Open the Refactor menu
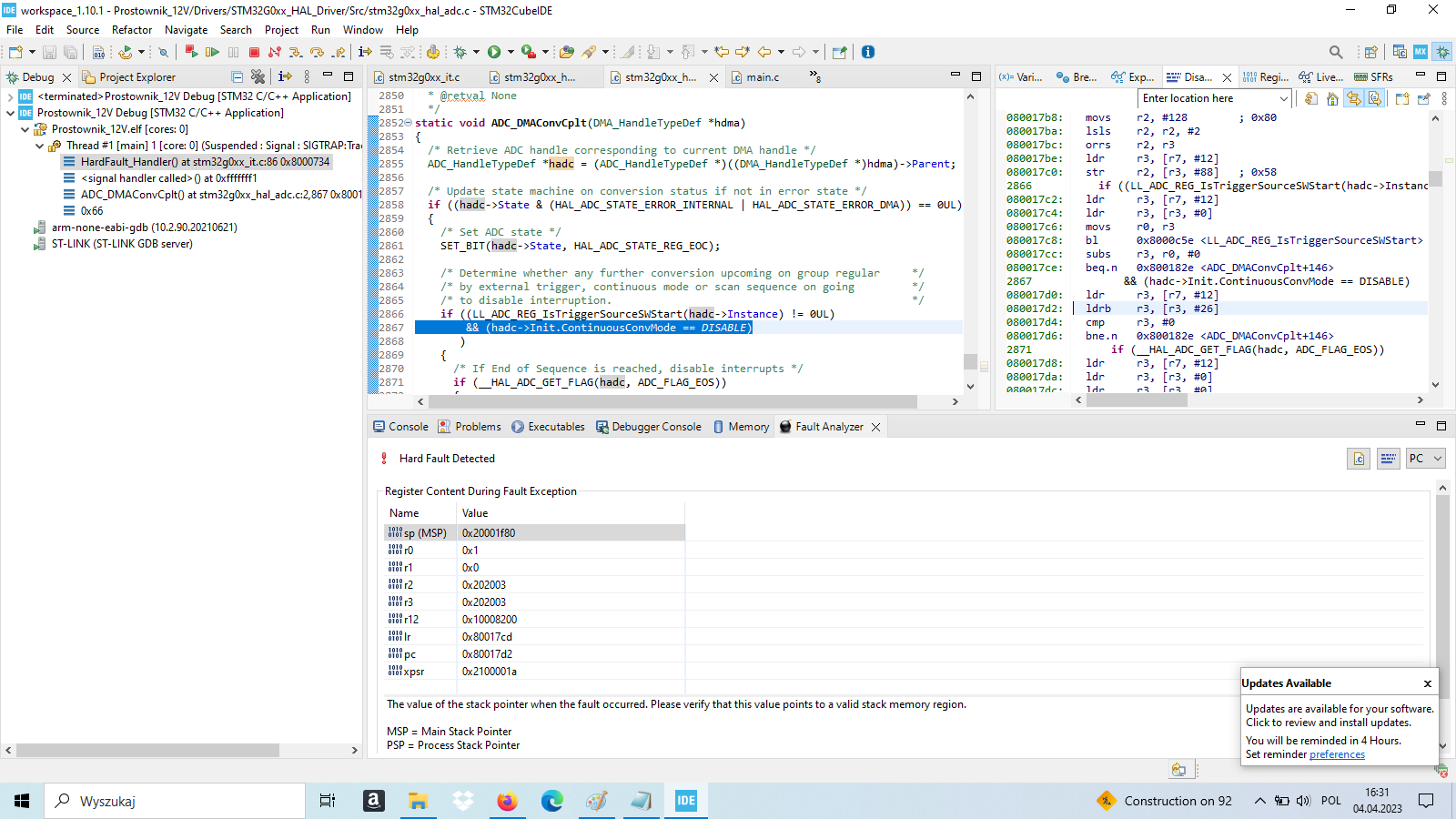Image resolution: width=1456 pixels, height=819 pixels. (132, 30)
